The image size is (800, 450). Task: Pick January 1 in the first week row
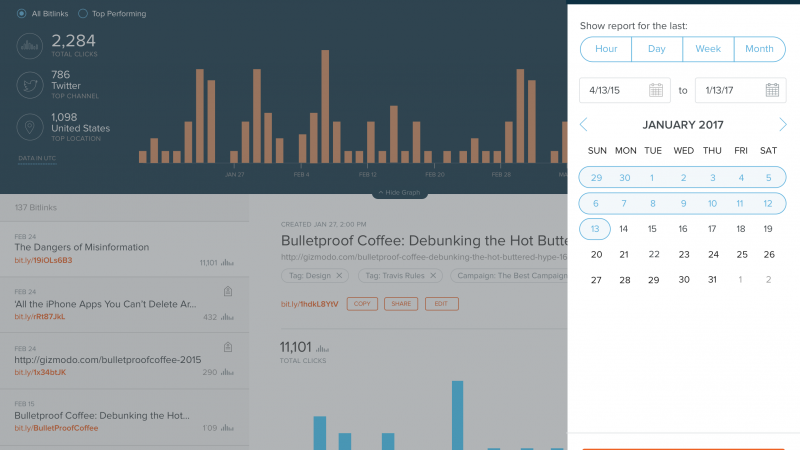tap(652, 178)
